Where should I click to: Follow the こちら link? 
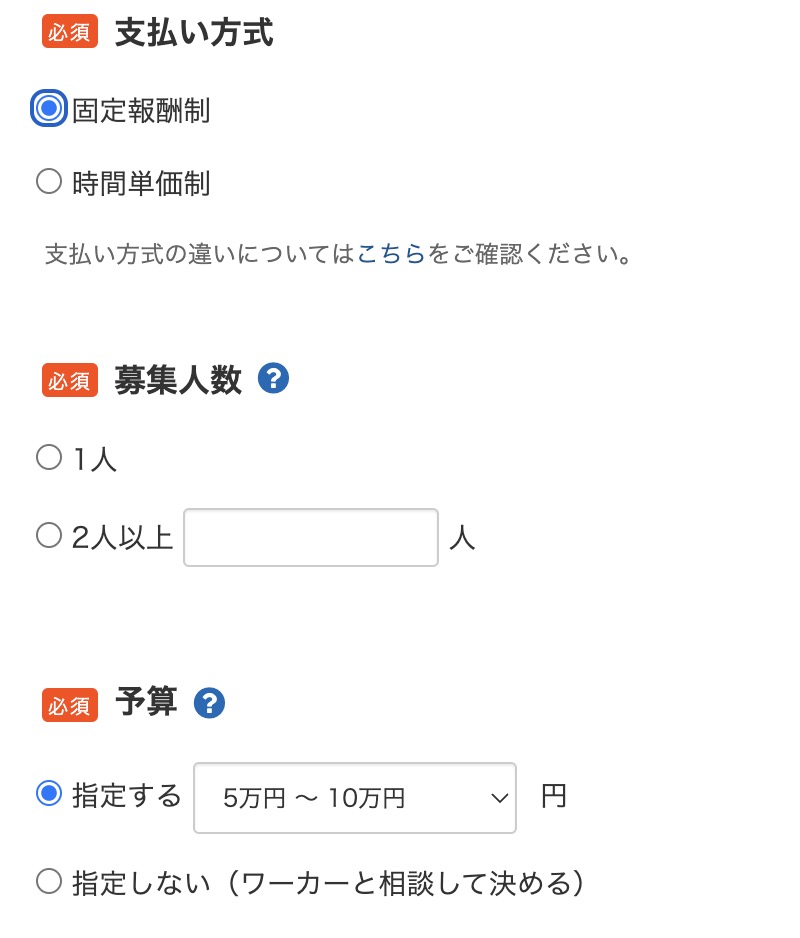391,254
